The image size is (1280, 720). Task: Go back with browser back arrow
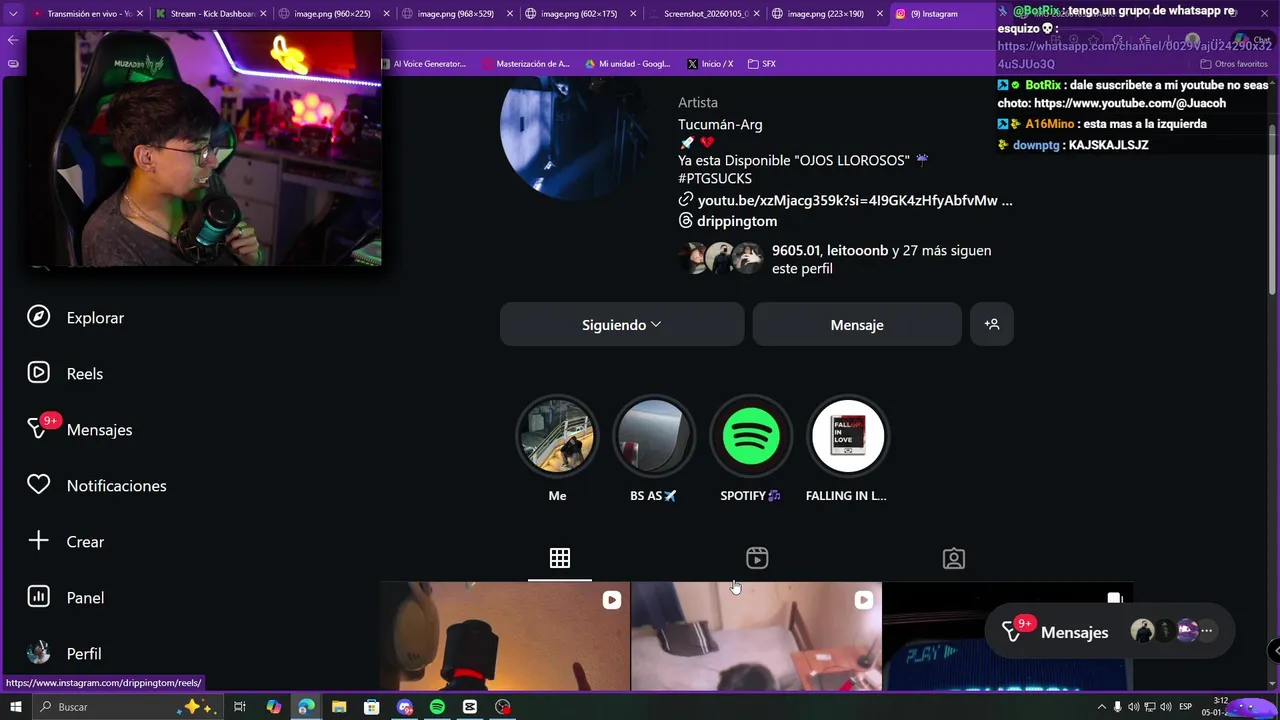(12, 40)
